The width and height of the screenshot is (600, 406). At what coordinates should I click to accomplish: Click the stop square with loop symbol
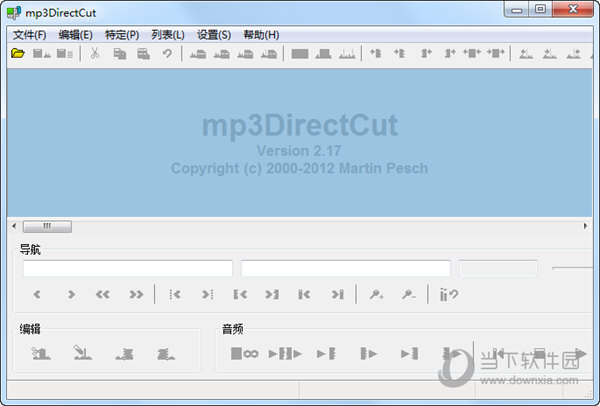245,354
